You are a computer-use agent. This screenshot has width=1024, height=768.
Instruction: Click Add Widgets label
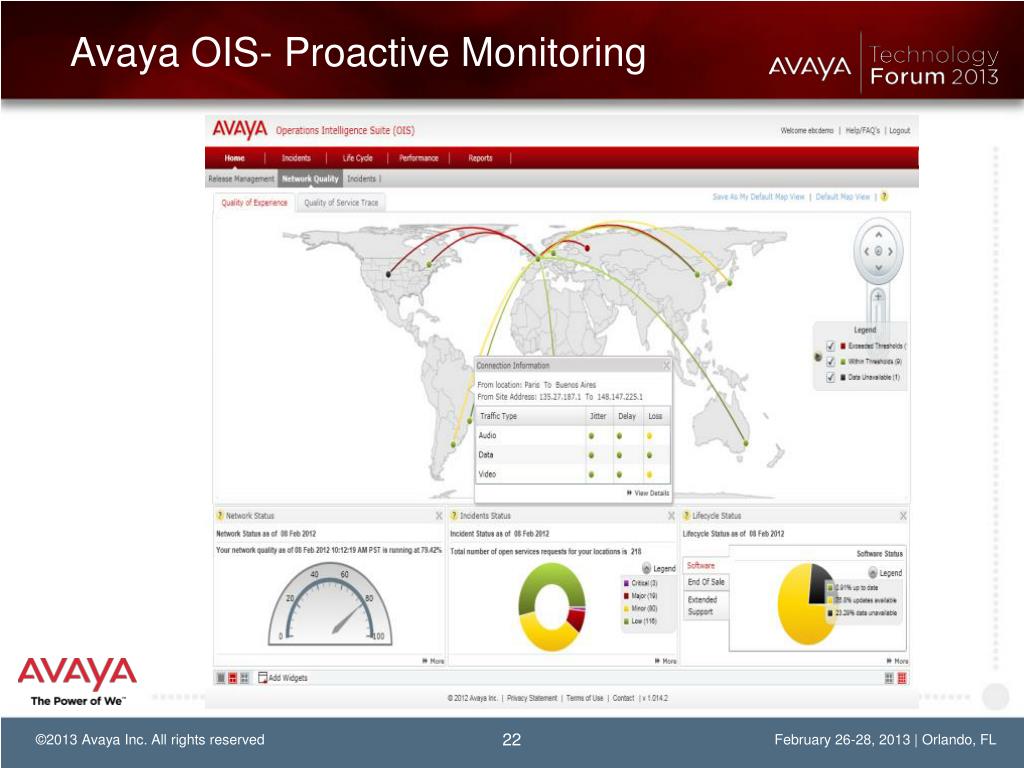click(288, 678)
